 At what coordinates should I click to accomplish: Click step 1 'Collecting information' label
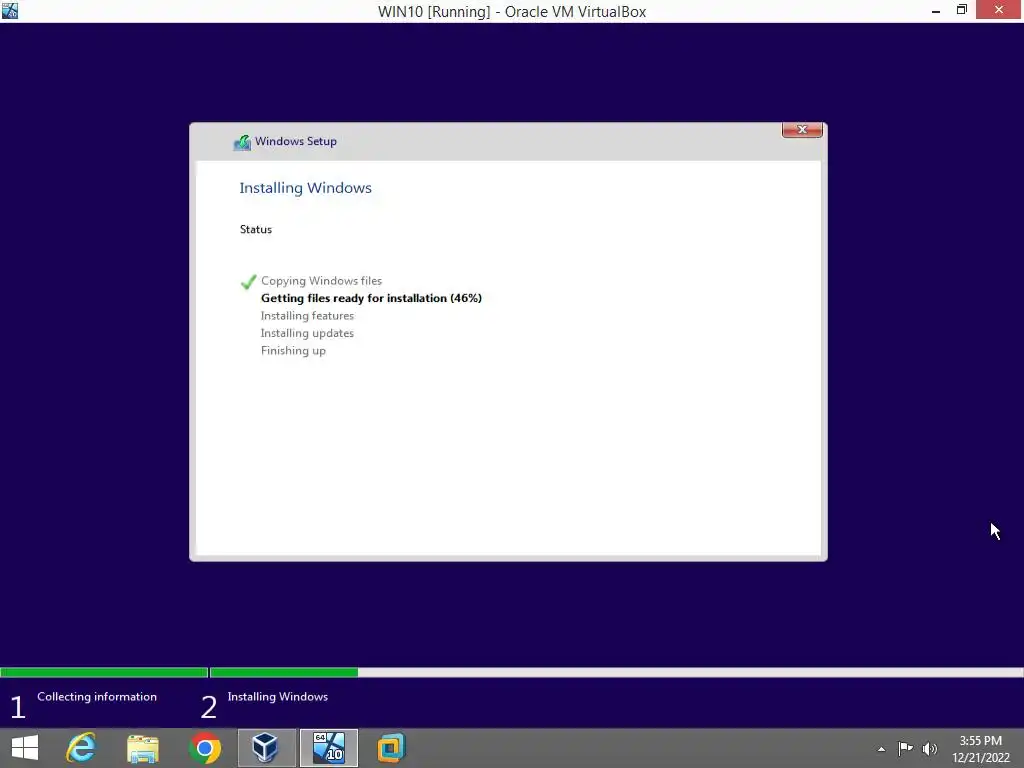[x=97, y=697]
